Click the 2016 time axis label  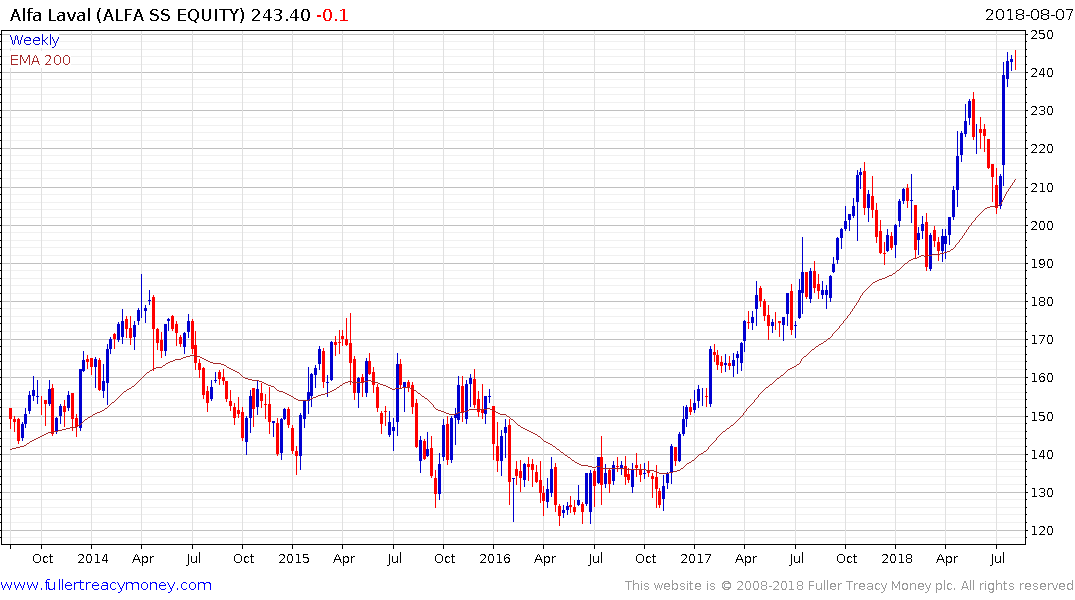495,558
